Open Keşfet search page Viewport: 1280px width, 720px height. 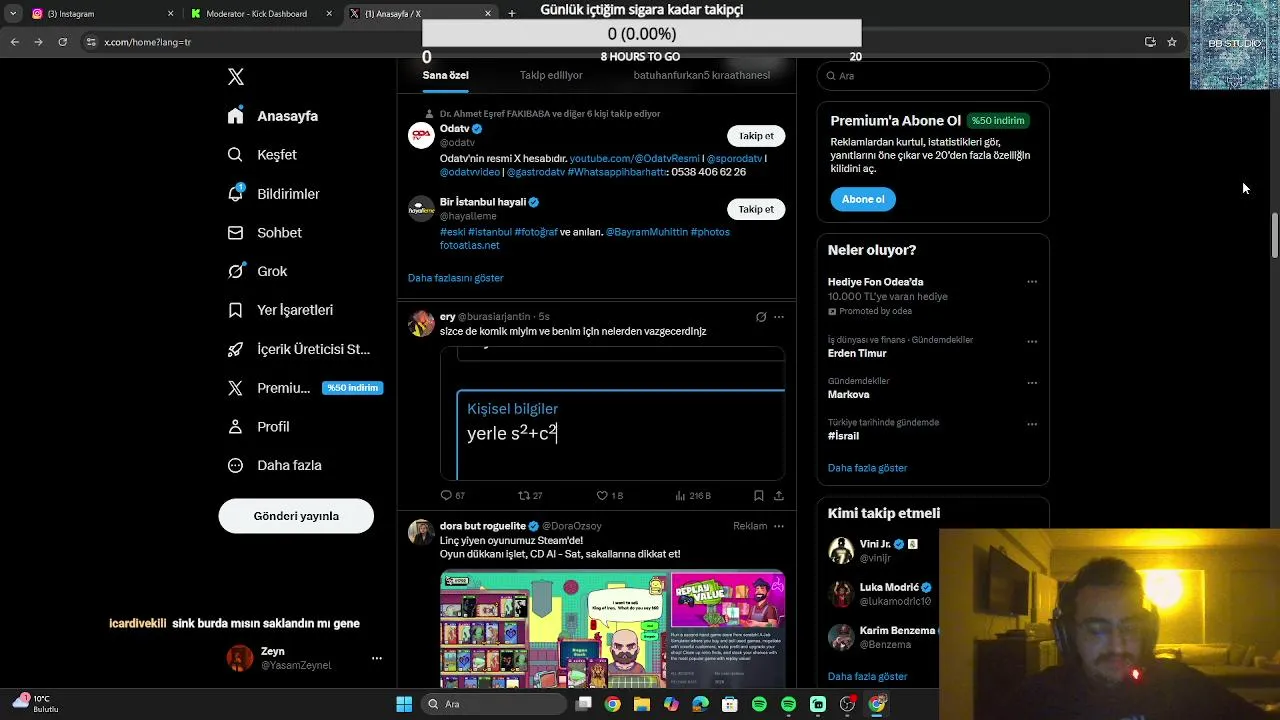[x=262, y=155]
